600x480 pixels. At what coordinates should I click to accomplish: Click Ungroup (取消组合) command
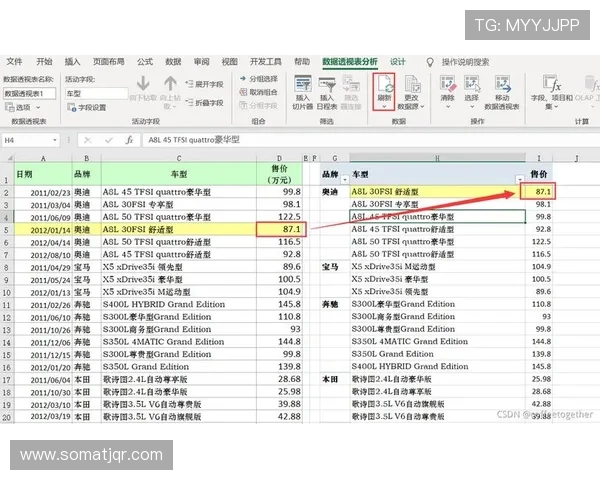[x=259, y=92]
